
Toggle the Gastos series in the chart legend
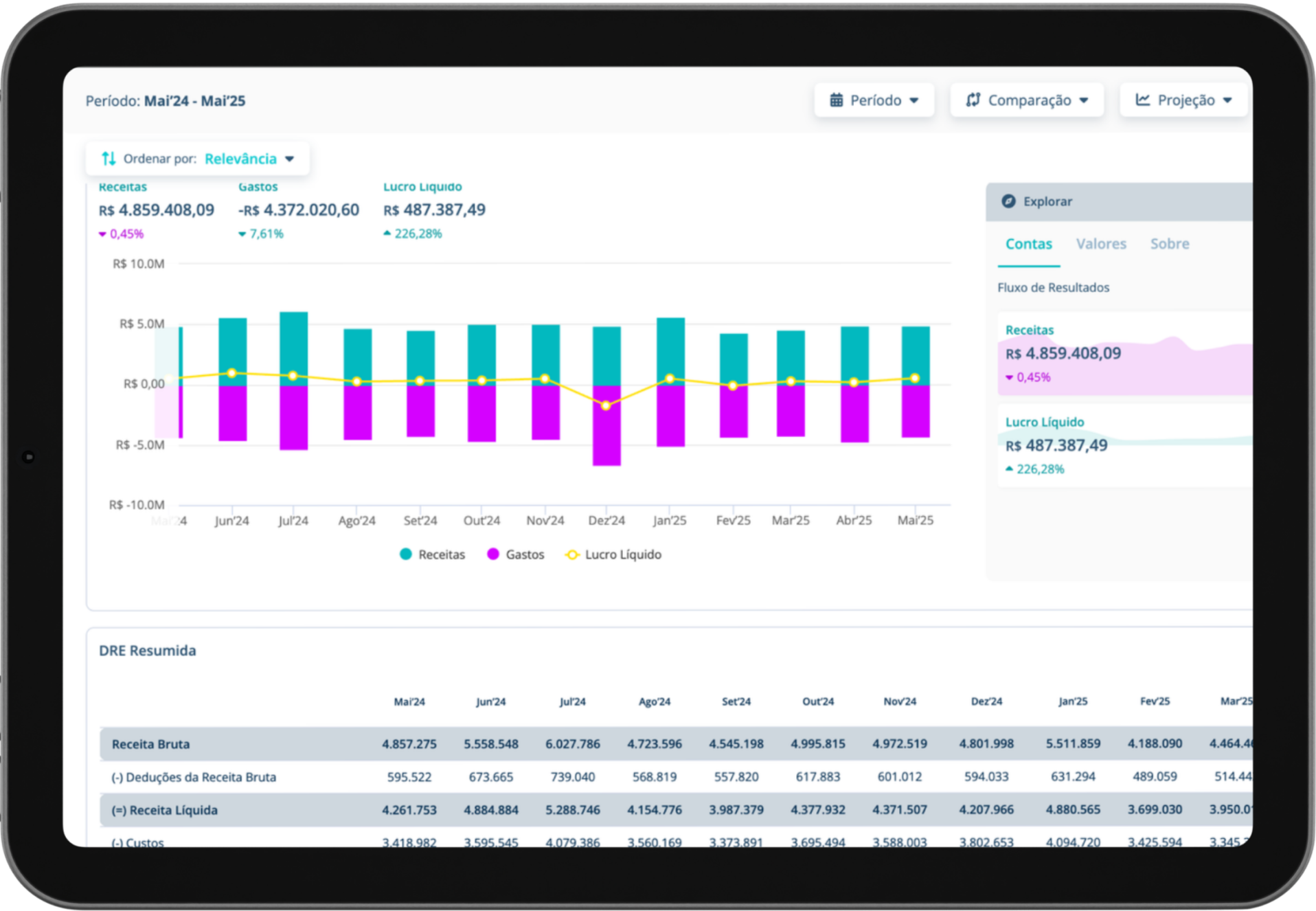pos(515,554)
